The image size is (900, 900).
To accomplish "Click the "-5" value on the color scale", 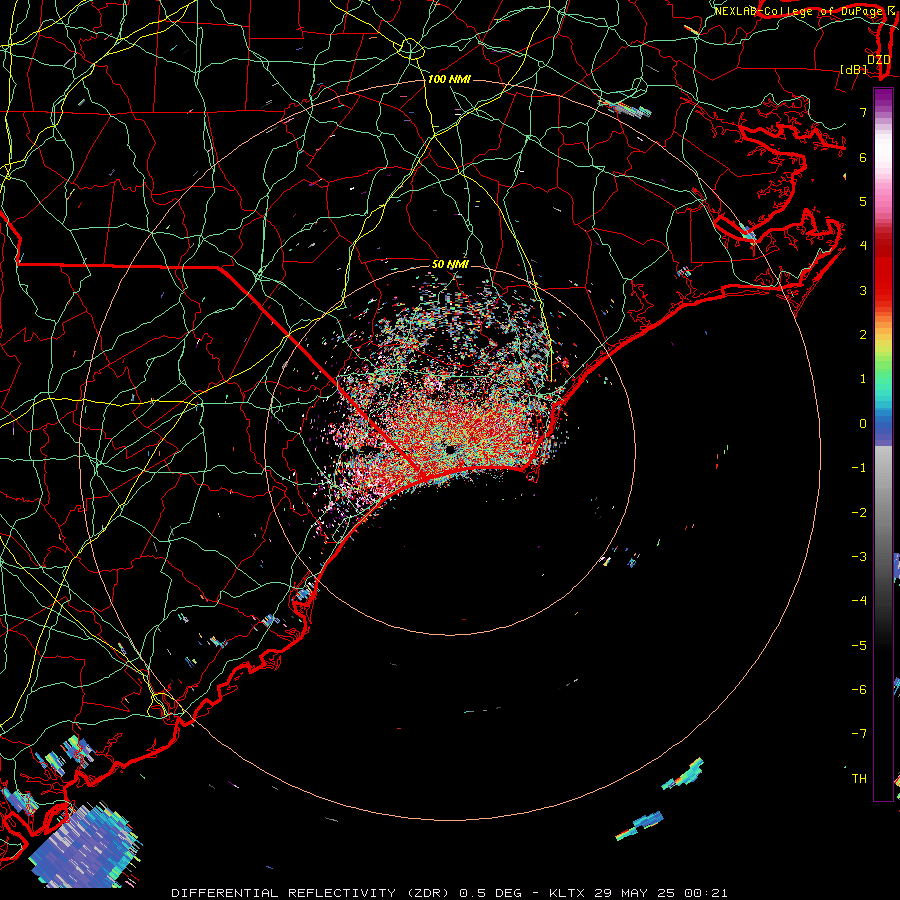I will click(x=859, y=646).
